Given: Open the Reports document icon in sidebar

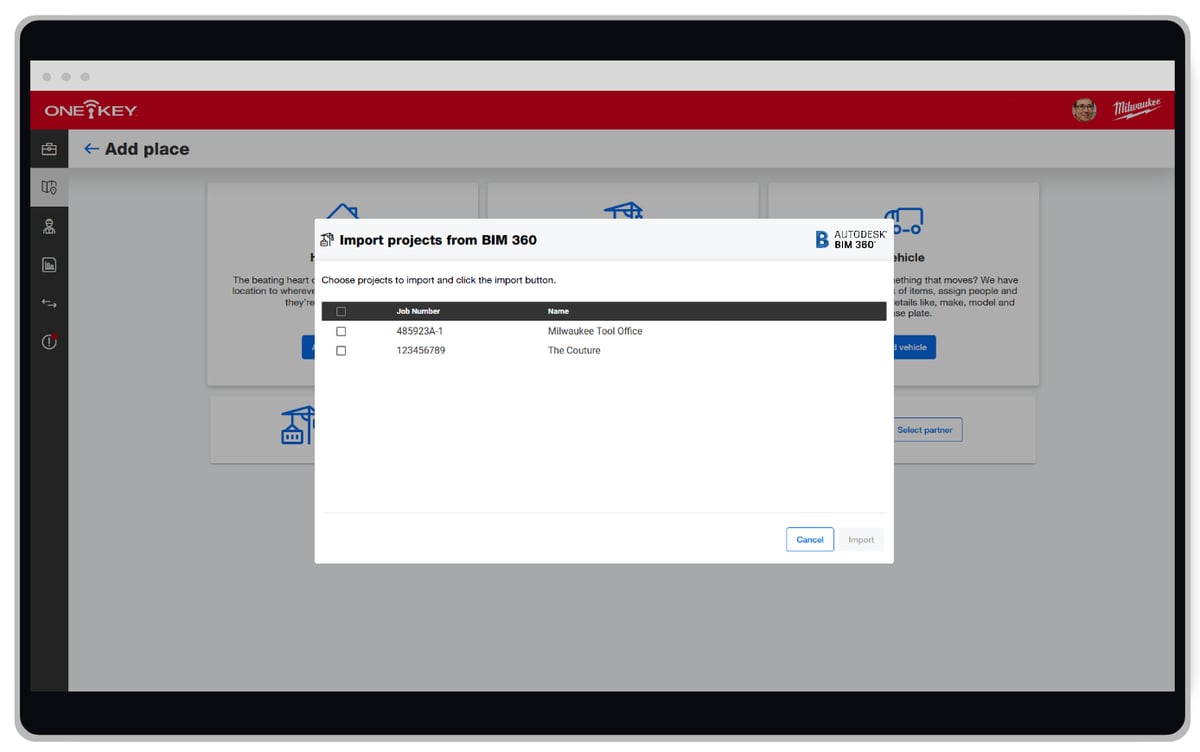Looking at the screenshot, I should 48,264.
